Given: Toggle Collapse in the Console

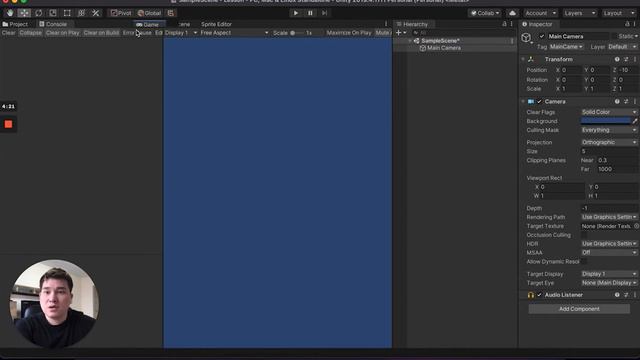Looking at the screenshot, I should (x=30, y=33).
